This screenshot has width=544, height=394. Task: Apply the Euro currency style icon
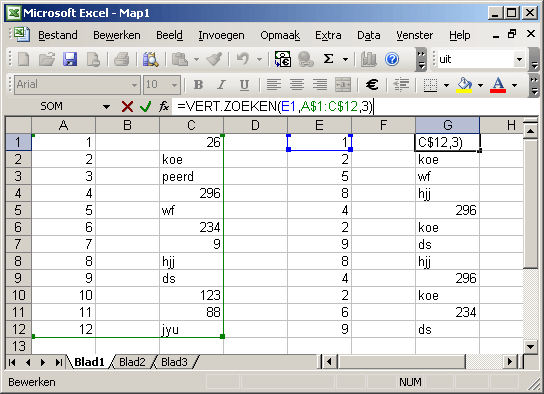tap(372, 85)
